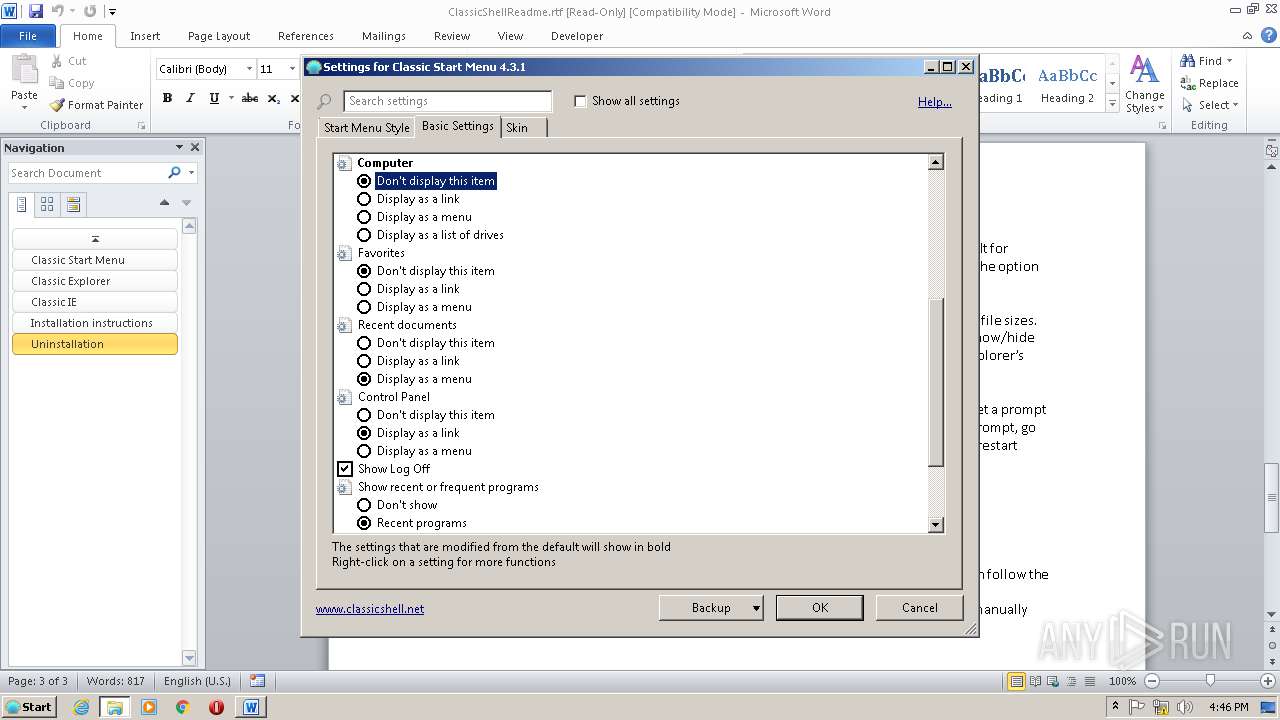This screenshot has height=720, width=1280.
Task: Click the Save icon in Word's quick access toolbar
Action: coord(36,11)
